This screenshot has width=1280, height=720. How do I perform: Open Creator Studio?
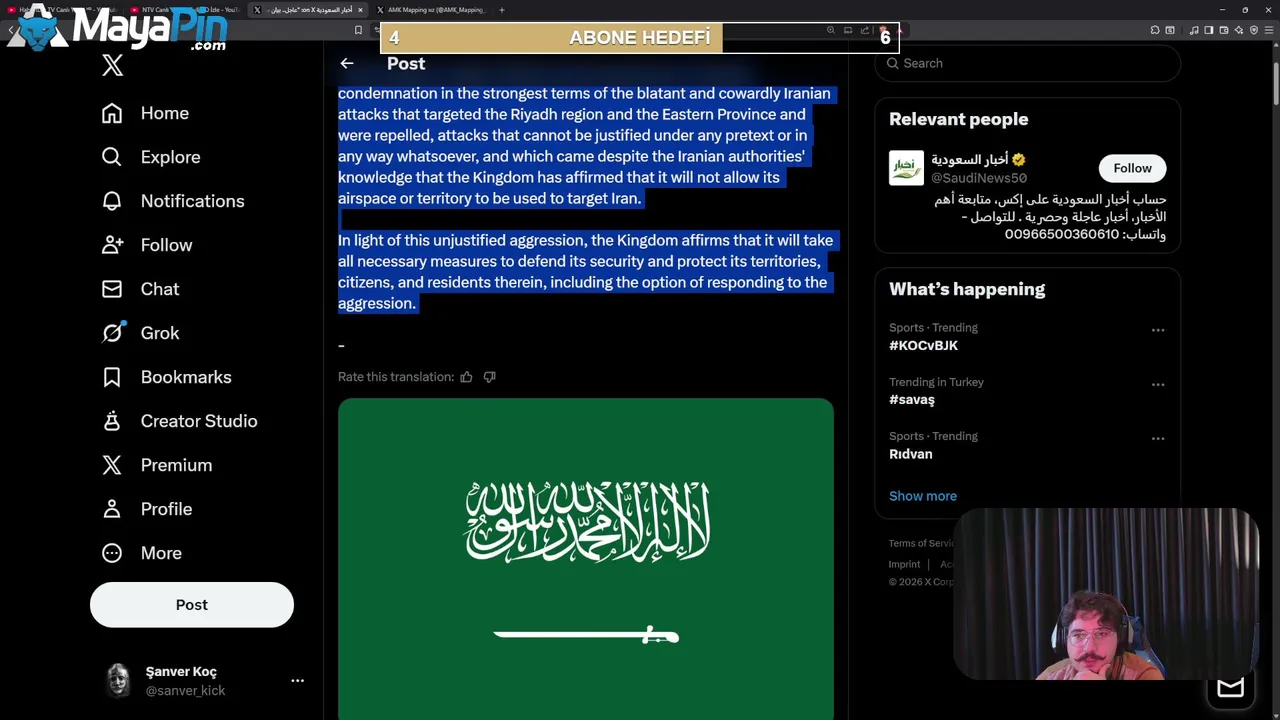[179, 421]
